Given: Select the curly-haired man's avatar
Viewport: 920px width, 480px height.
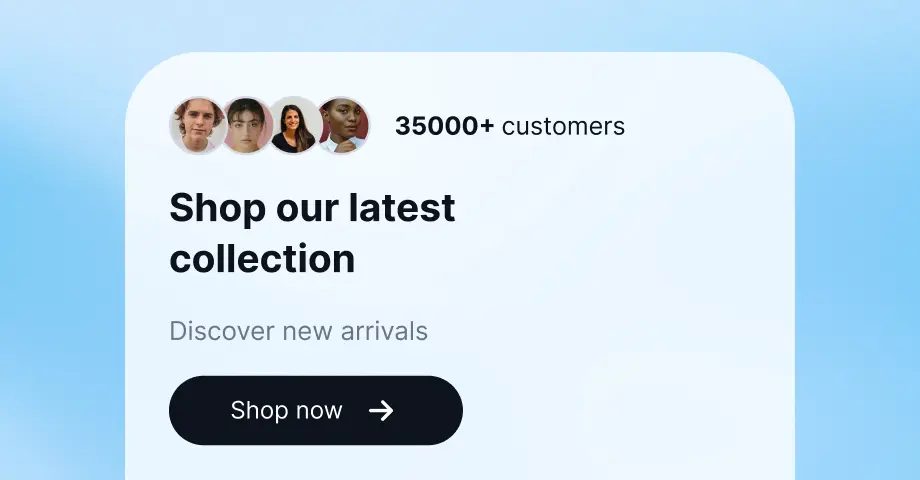Looking at the screenshot, I should pyautogui.click(x=197, y=126).
